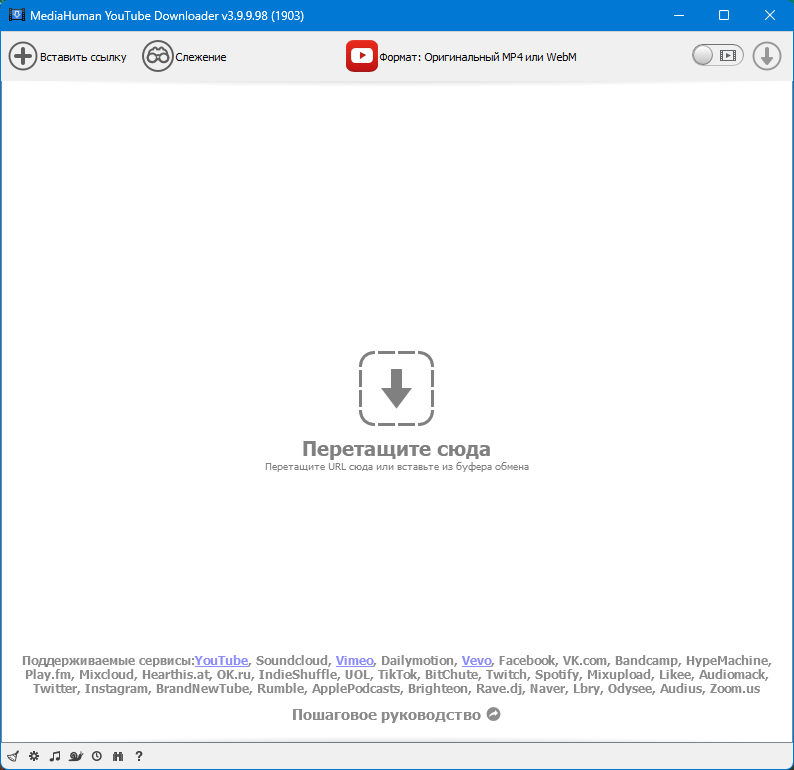Close the MediaHuman YouTube Downloader window
The width and height of the screenshot is (794, 770).
click(x=770, y=15)
